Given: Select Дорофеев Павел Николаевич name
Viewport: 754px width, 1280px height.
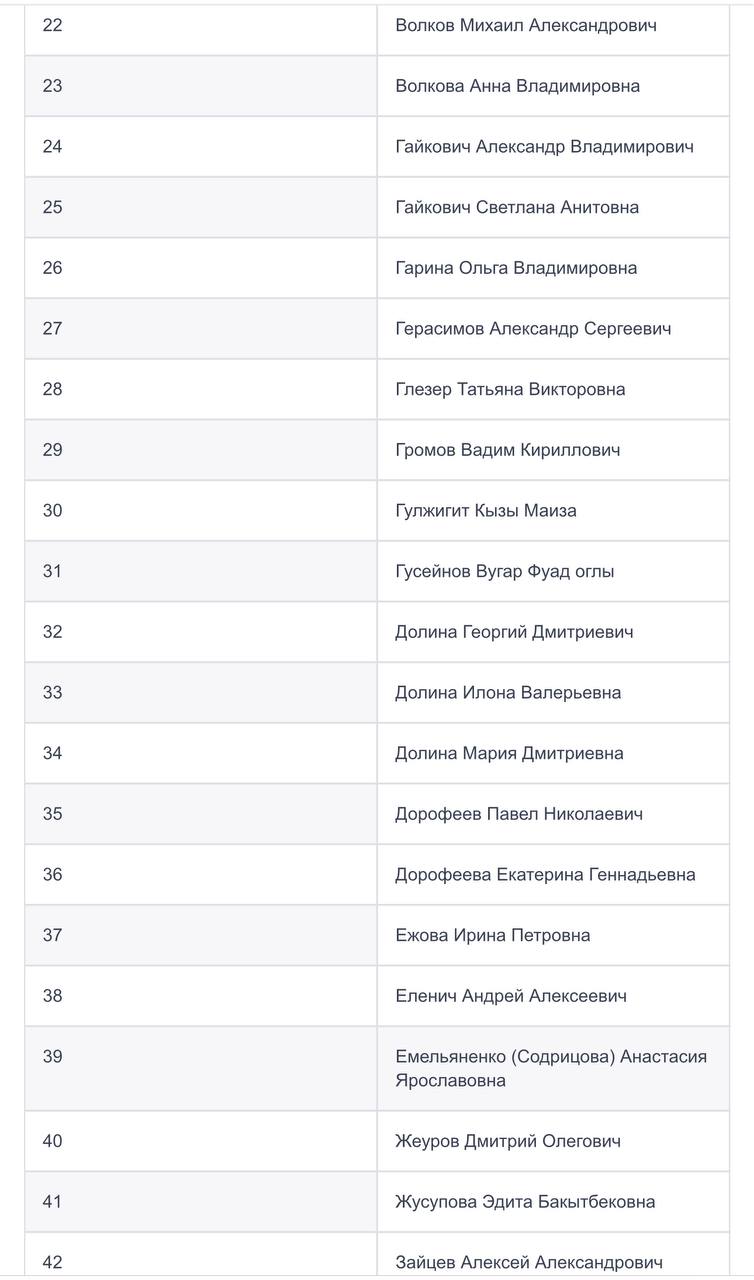Looking at the screenshot, I should pyautogui.click(x=519, y=814).
